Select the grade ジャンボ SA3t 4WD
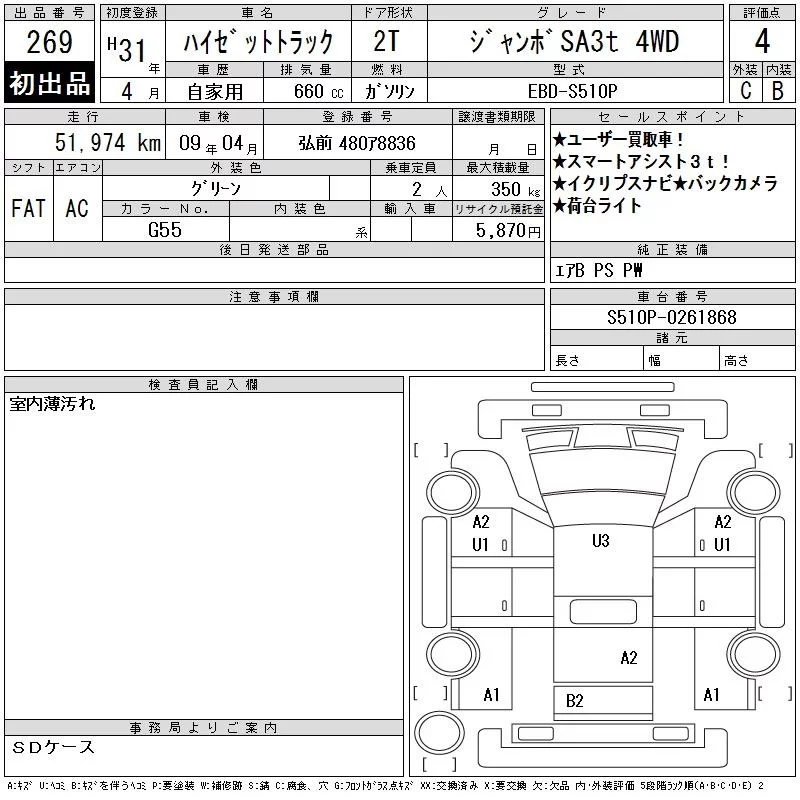The image size is (800, 800). 574,41
